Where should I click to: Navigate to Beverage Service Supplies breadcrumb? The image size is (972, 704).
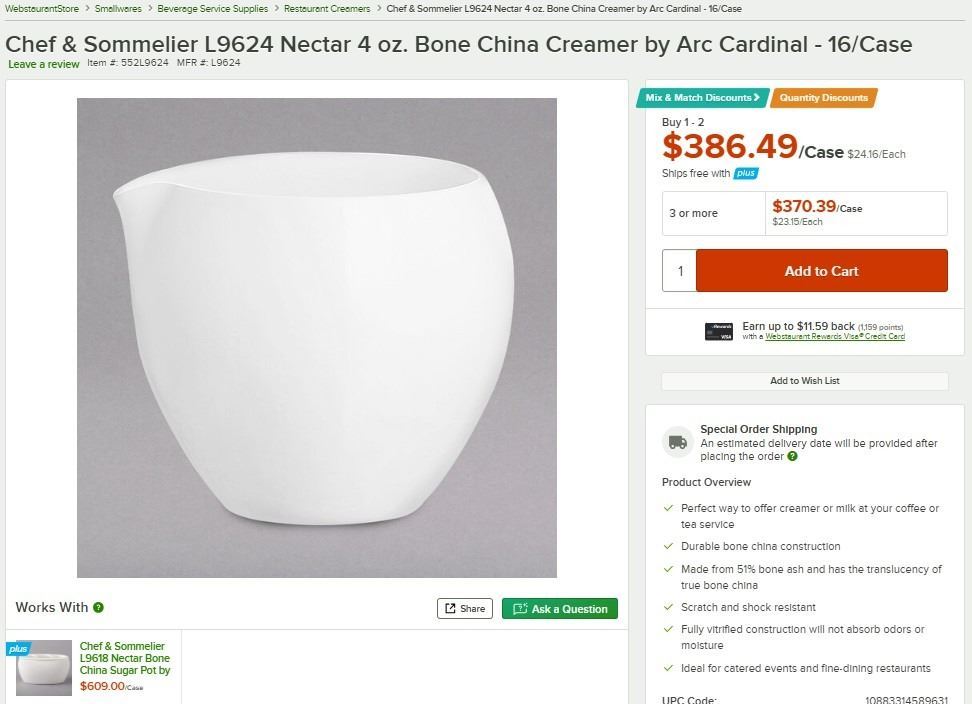(x=212, y=9)
